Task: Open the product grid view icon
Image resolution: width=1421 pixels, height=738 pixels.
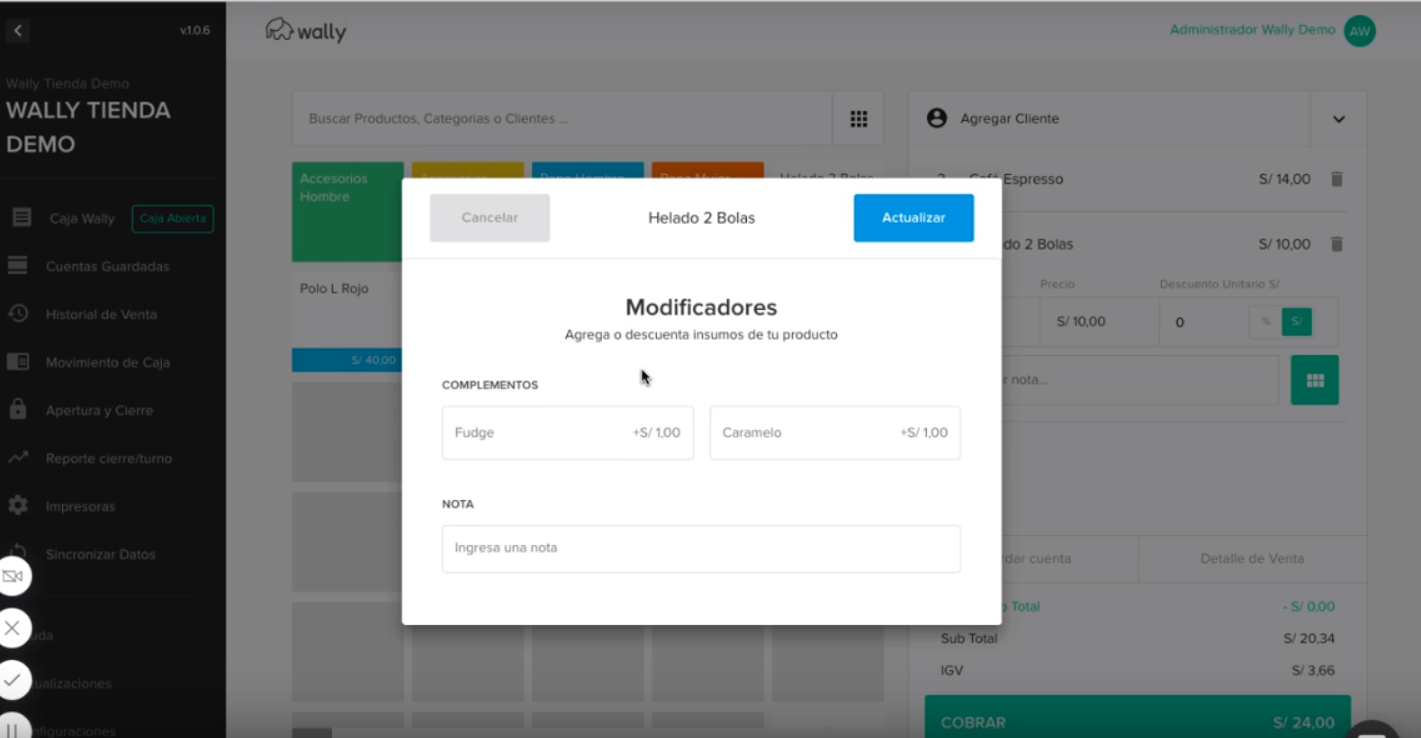Action: [858, 119]
